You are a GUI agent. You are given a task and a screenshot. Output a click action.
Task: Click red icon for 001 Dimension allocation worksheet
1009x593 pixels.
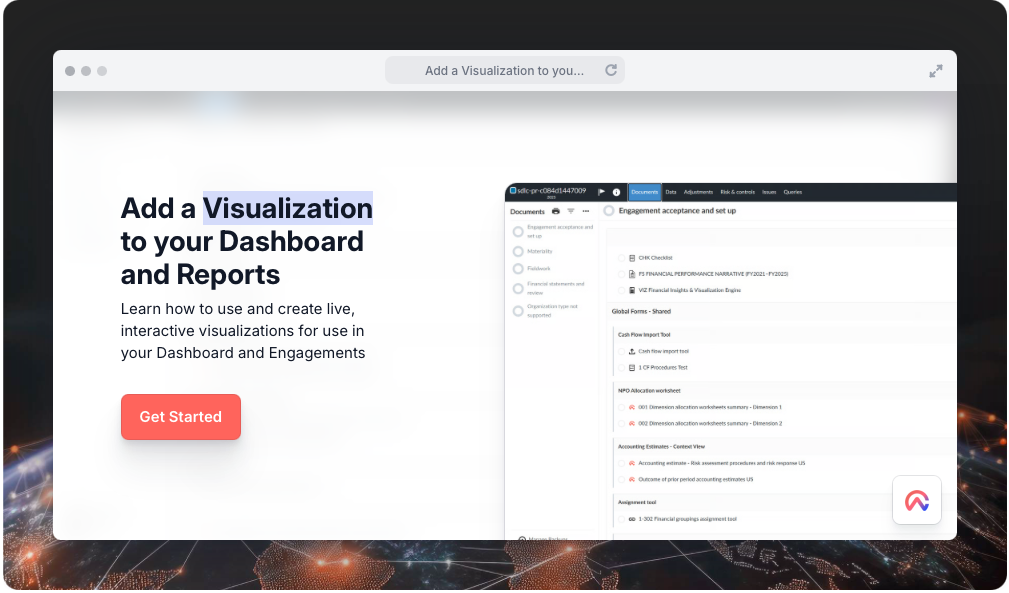632,407
